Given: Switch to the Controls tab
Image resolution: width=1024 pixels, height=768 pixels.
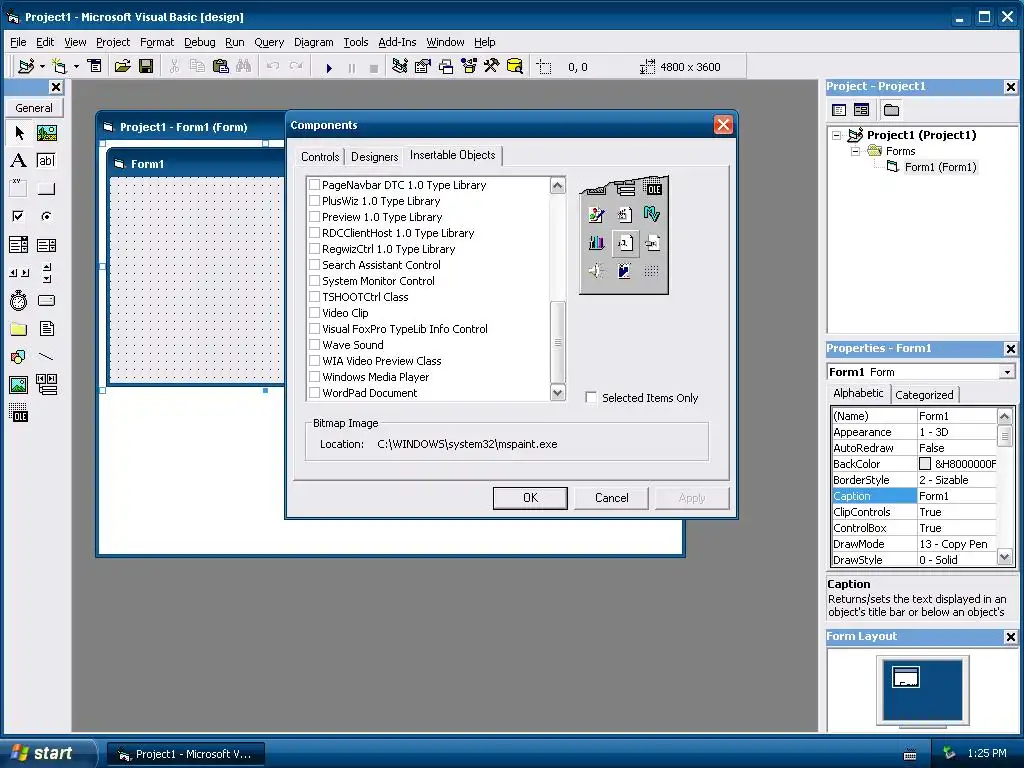Looking at the screenshot, I should point(320,157).
